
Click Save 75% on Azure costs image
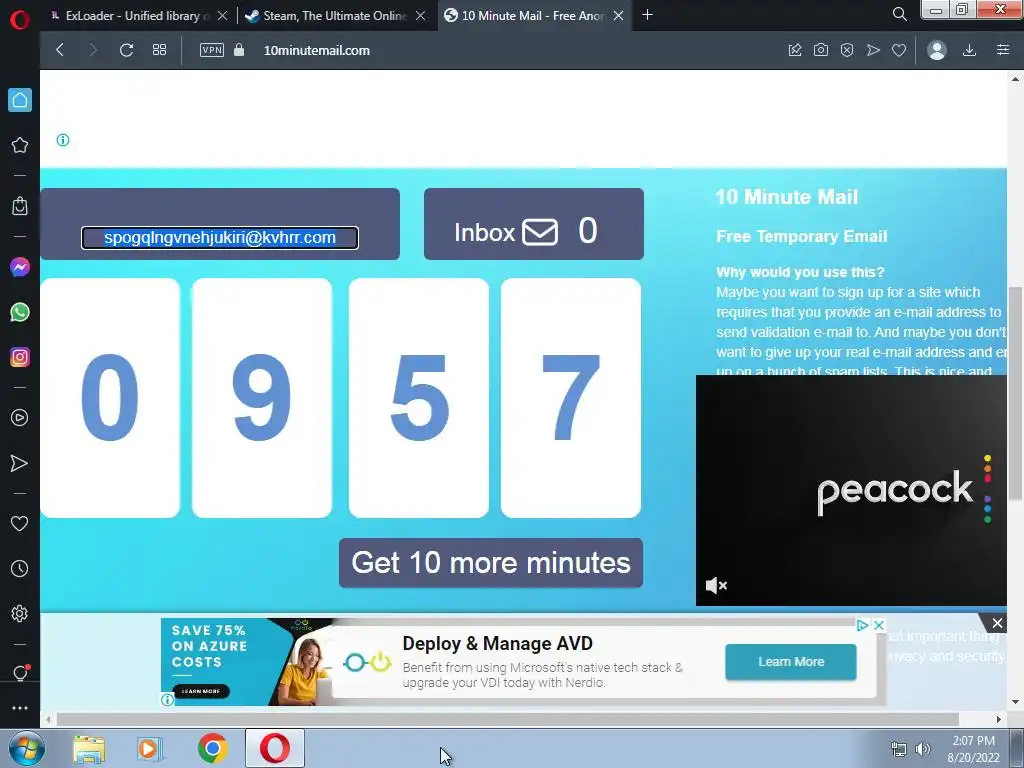click(x=246, y=662)
